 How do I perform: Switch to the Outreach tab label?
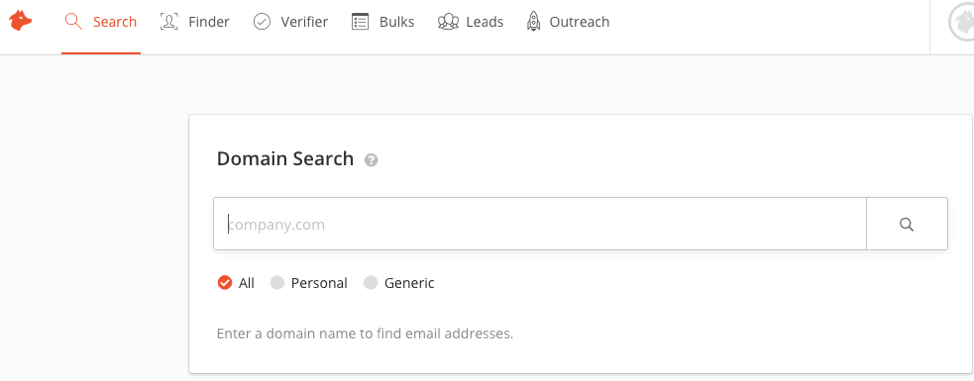coord(580,22)
